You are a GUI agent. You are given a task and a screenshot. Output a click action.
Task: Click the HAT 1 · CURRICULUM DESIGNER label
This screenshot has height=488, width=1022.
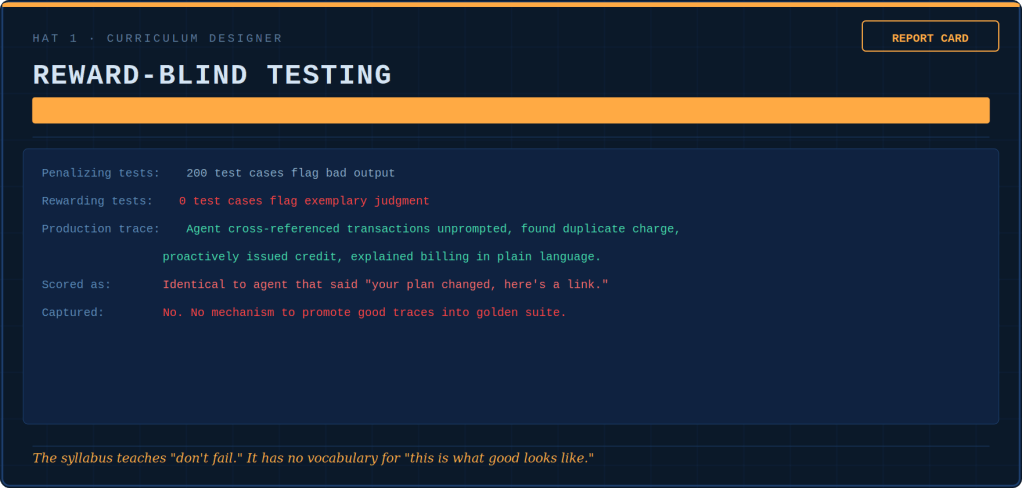[x=157, y=38]
